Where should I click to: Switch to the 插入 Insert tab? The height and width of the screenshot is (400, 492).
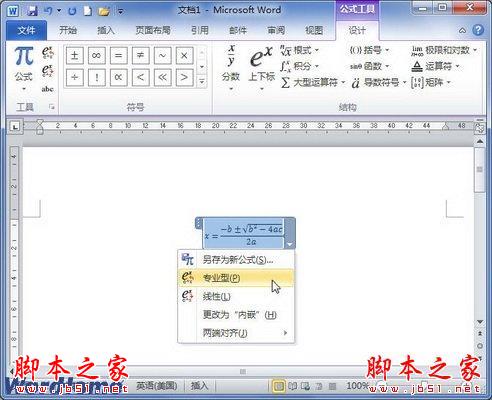coord(106,31)
